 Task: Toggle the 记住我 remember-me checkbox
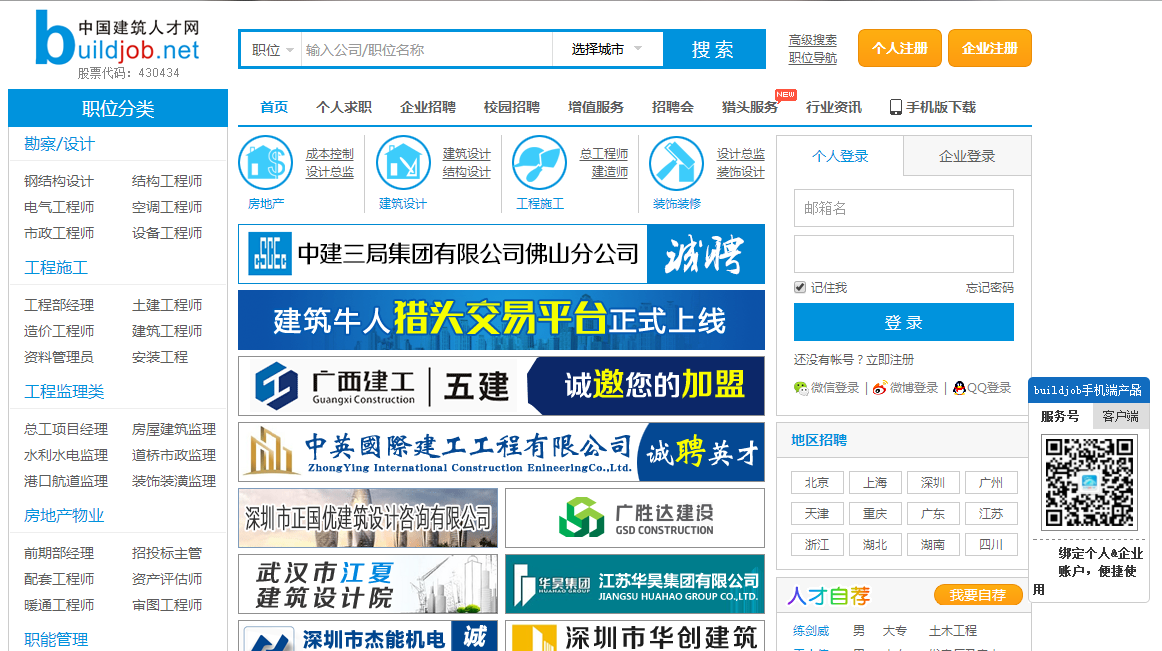tap(800, 287)
